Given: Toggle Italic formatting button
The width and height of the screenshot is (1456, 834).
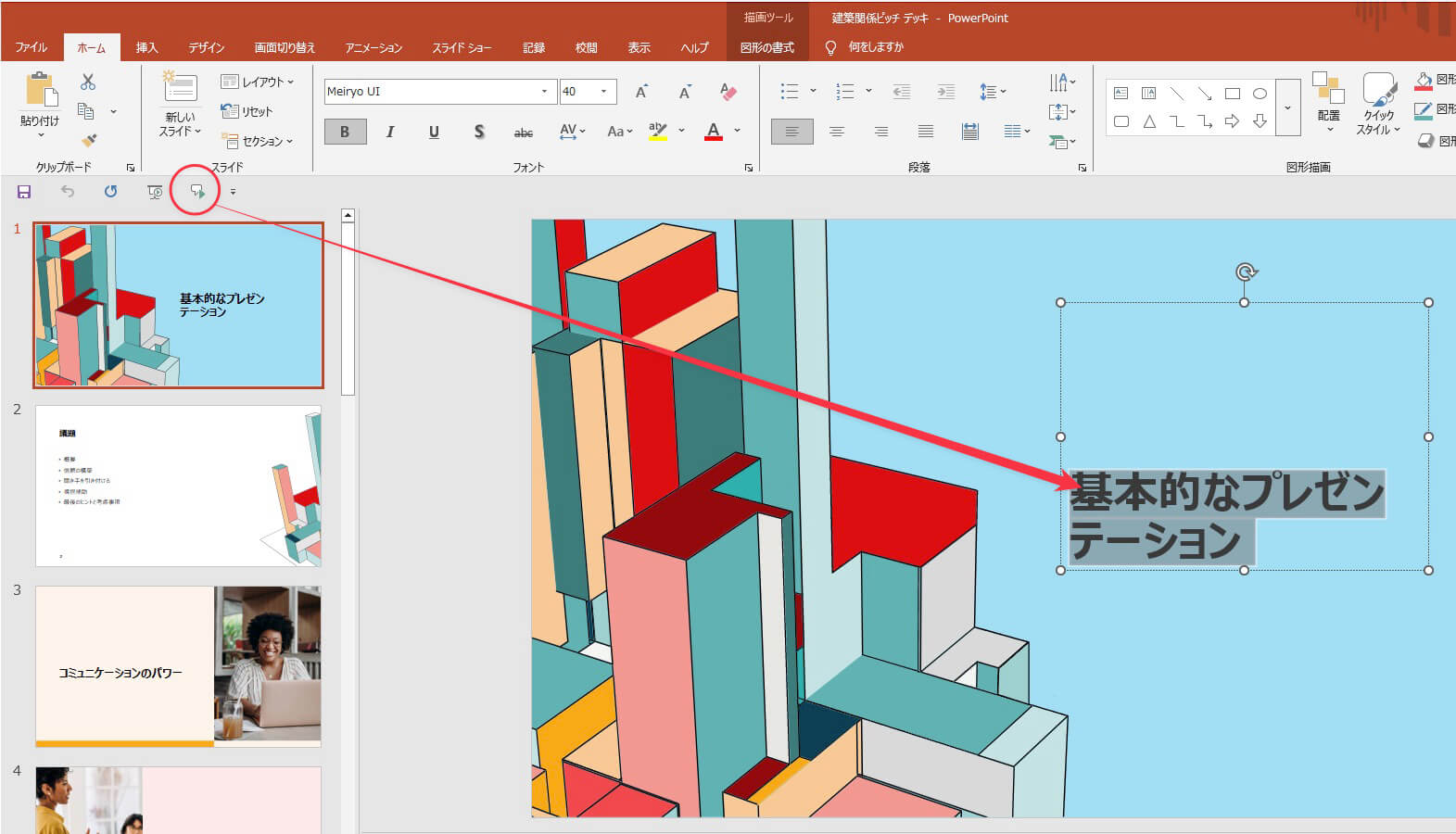Looking at the screenshot, I should 390,132.
